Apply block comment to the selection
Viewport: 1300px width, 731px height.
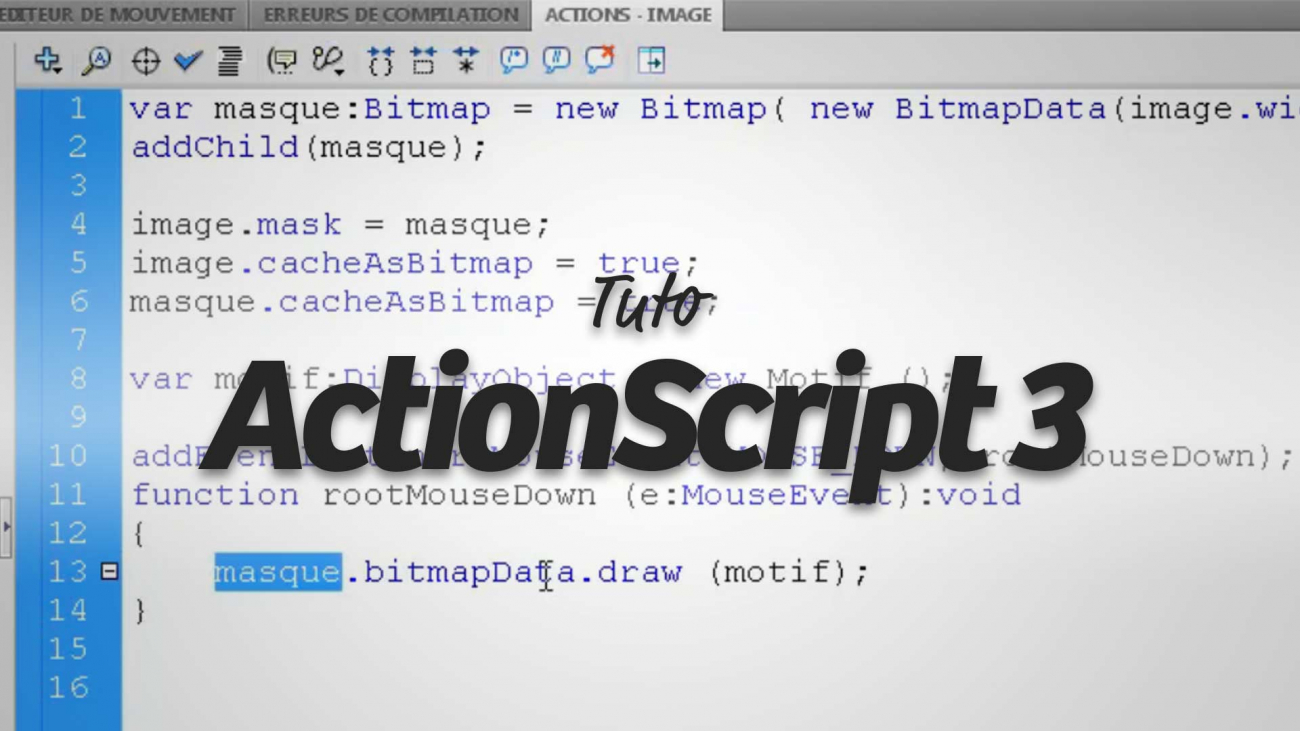click(513, 62)
